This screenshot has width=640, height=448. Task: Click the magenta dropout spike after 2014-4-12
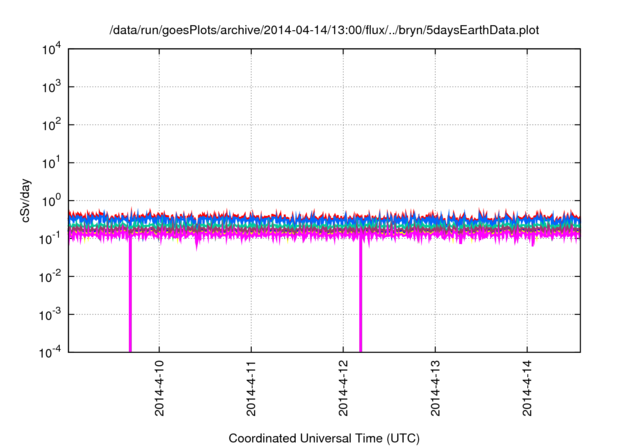[x=360, y=296]
